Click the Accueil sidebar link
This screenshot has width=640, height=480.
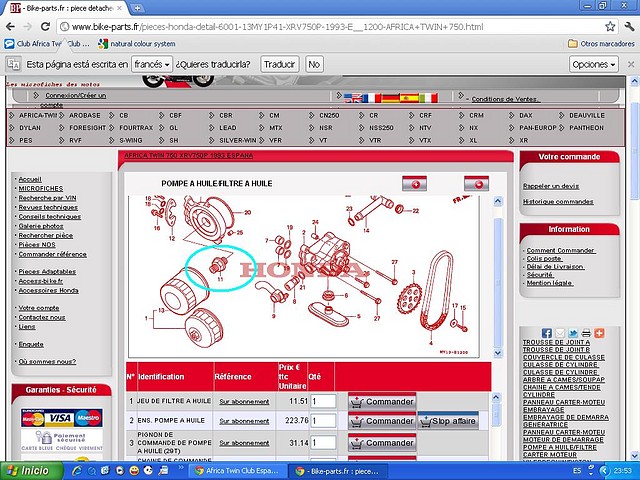tap(30, 179)
